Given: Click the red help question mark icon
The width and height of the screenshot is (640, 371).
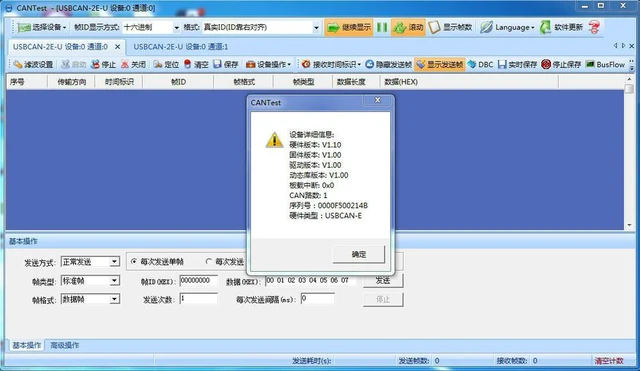Looking at the screenshot, I should point(594,27).
